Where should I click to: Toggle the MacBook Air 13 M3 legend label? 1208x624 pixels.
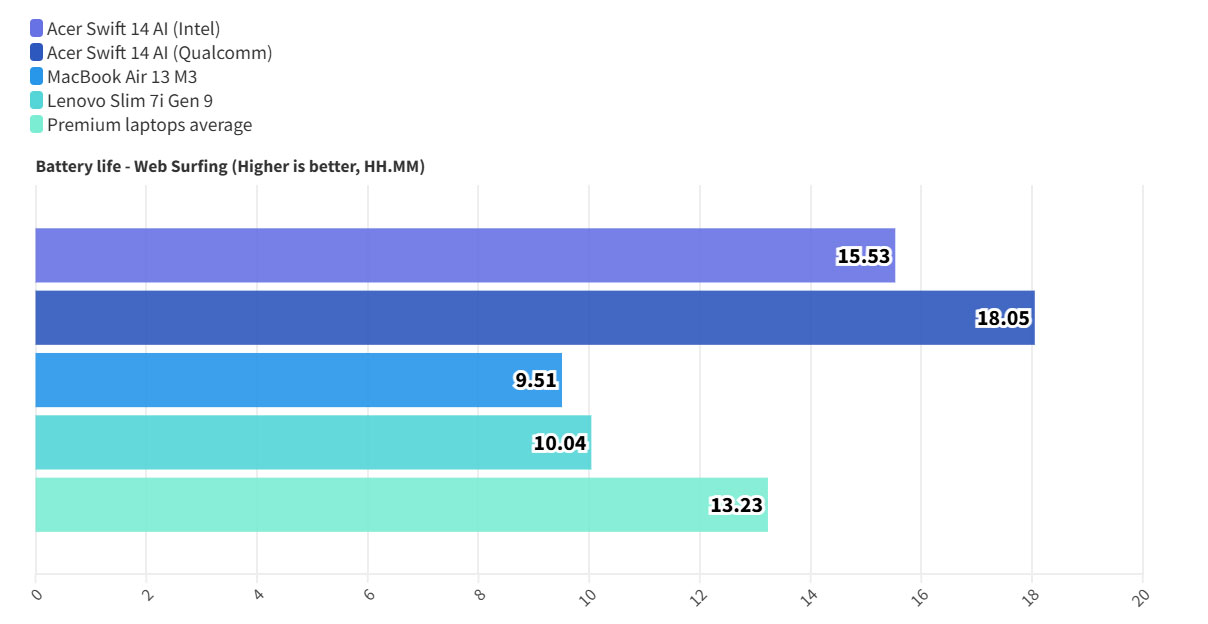pyautogui.click(x=122, y=76)
